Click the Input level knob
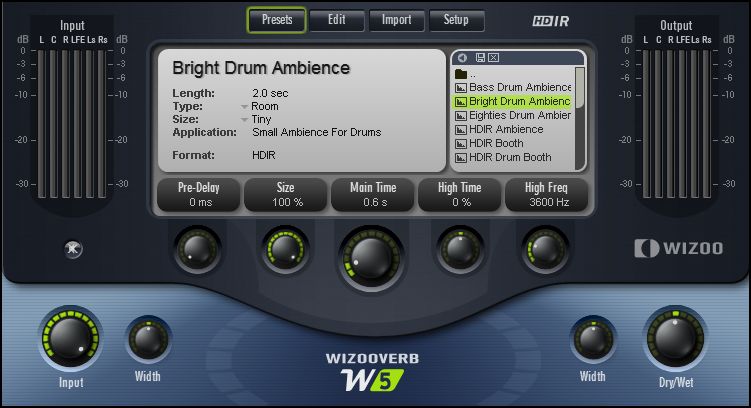 pyautogui.click(x=70, y=339)
